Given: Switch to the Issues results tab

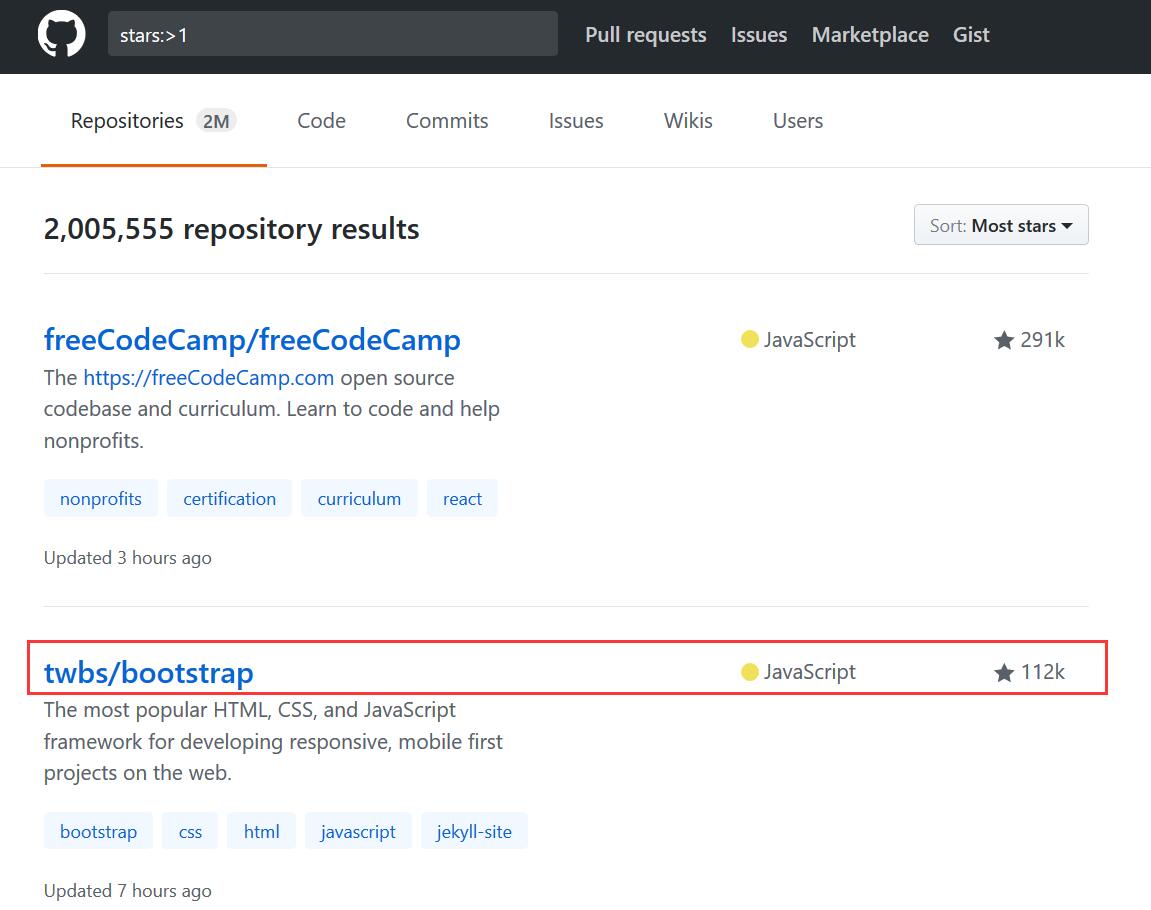Looking at the screenshot, I should coord(576,121).
